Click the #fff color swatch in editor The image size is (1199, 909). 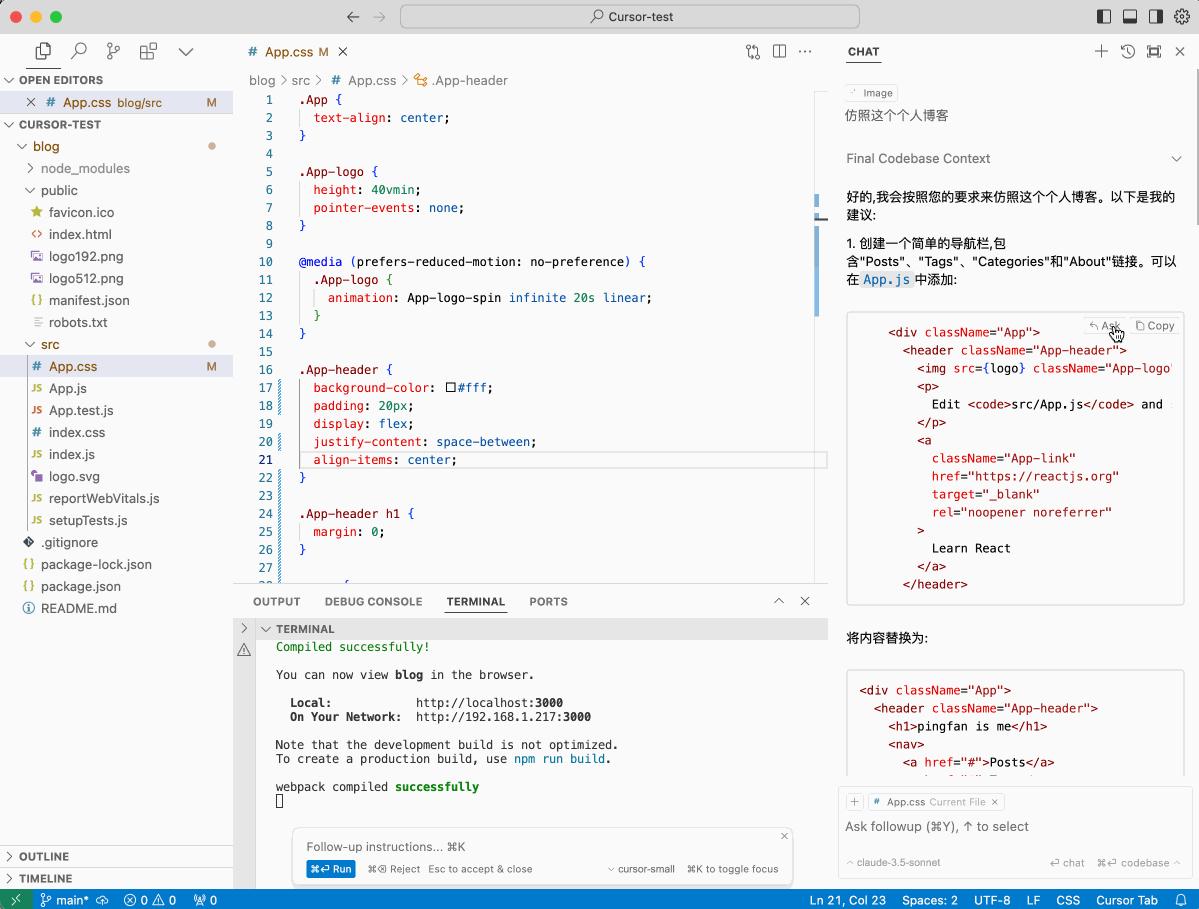[x=451, y=388]
